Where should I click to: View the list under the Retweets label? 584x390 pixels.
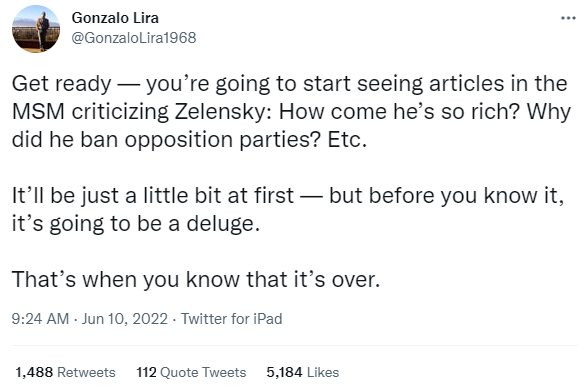click(x=86, y=372)
